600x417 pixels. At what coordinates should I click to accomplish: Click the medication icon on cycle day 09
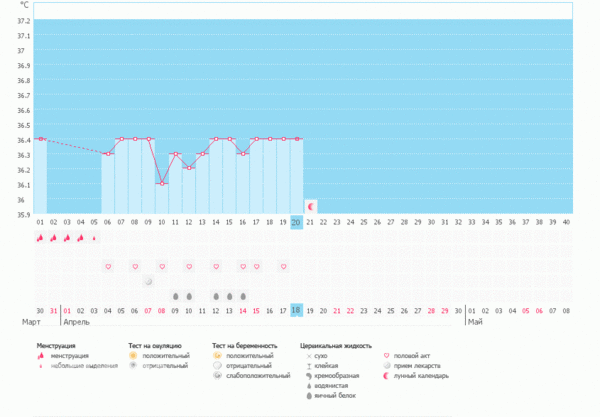pyautogui.click(x=148, y=281)
